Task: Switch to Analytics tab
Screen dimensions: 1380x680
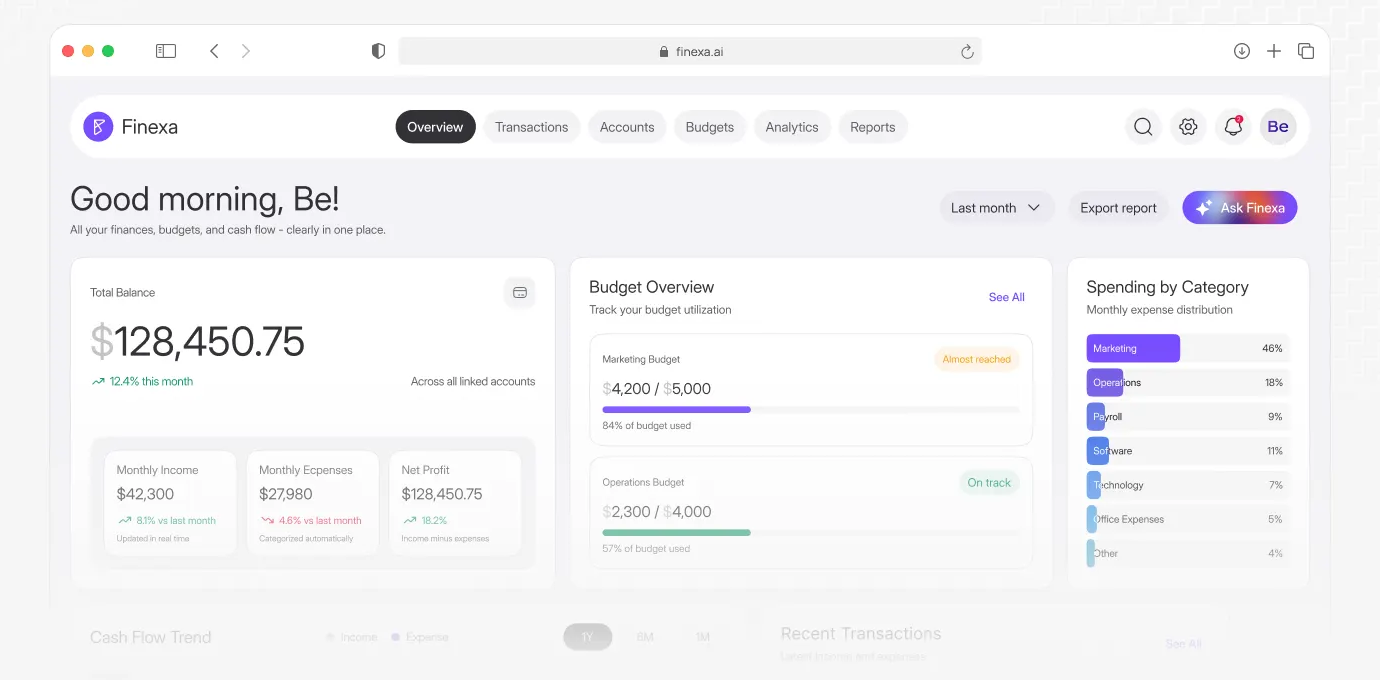Action: pyautogui.click(x=792, y=127)
